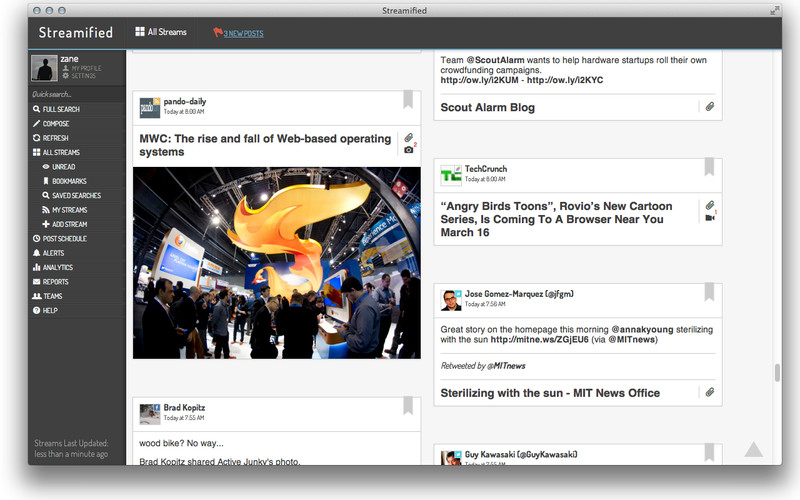Open the Firefox booth photo
The image size is (800, 500).
[277, 263]
